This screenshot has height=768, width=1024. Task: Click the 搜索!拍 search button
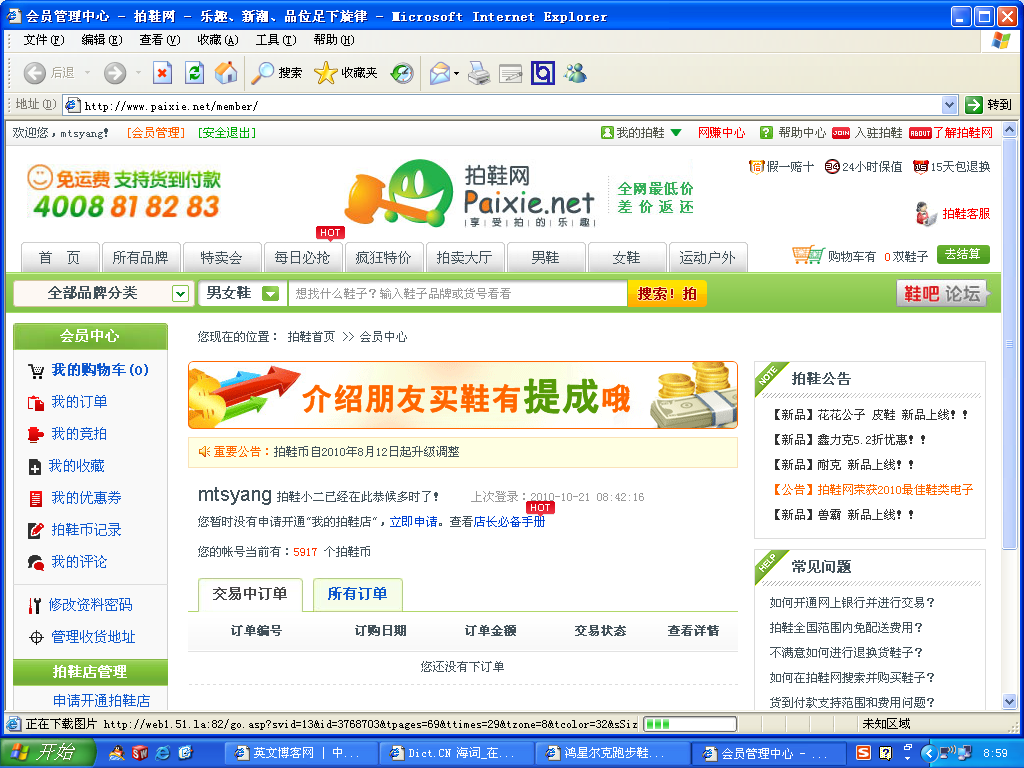(x=667, y=294)
